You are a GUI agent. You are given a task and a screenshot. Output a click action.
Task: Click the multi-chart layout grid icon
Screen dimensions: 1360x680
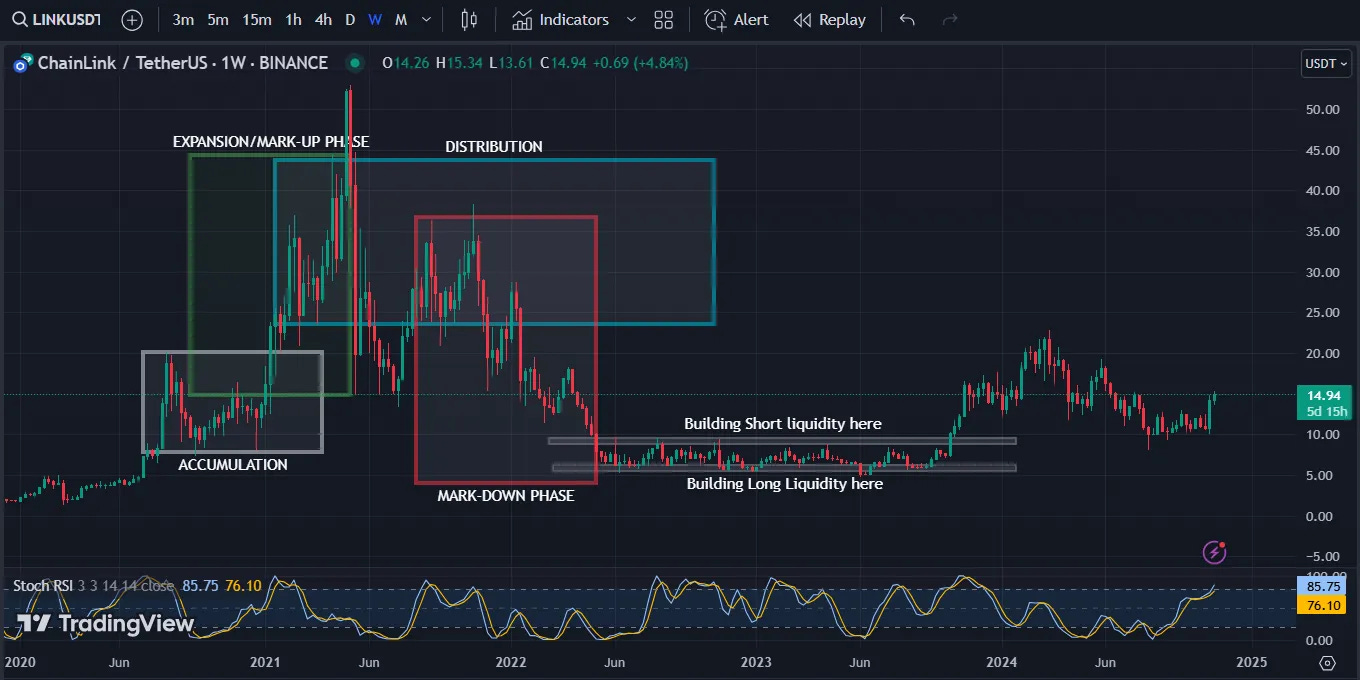663,19
